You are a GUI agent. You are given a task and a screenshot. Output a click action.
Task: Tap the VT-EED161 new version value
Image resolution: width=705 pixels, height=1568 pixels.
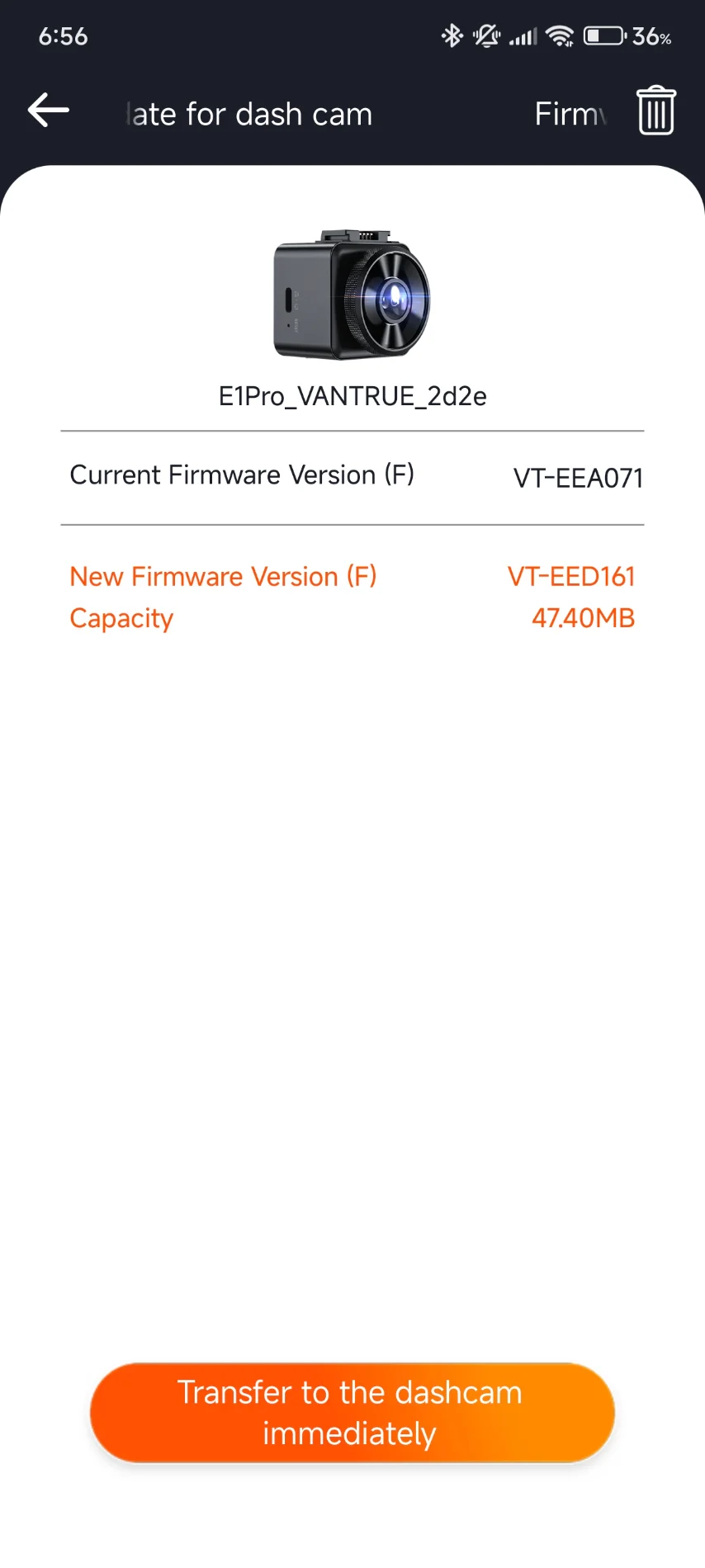point(571,576)
